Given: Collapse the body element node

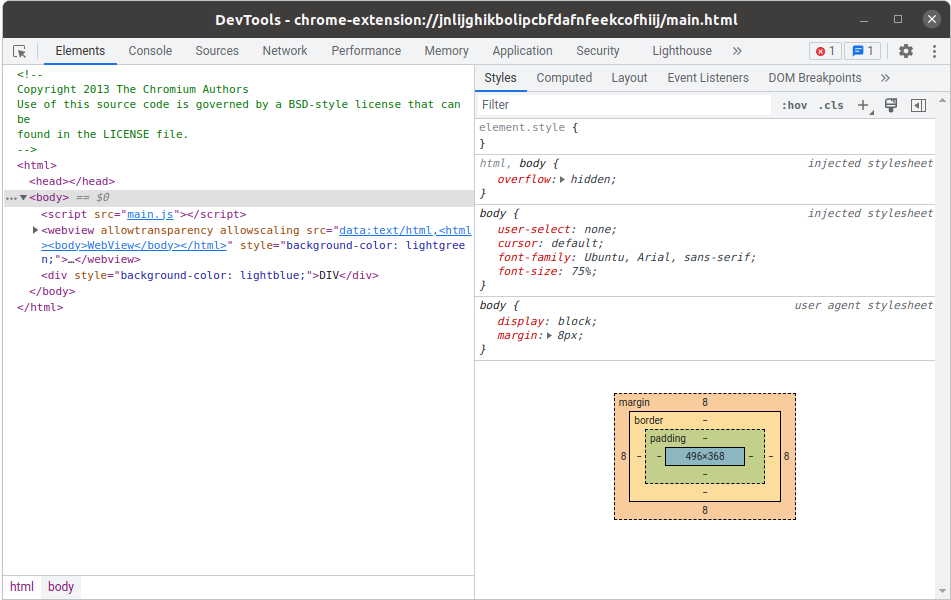Looking at the screenshot, I should (24, 197).
